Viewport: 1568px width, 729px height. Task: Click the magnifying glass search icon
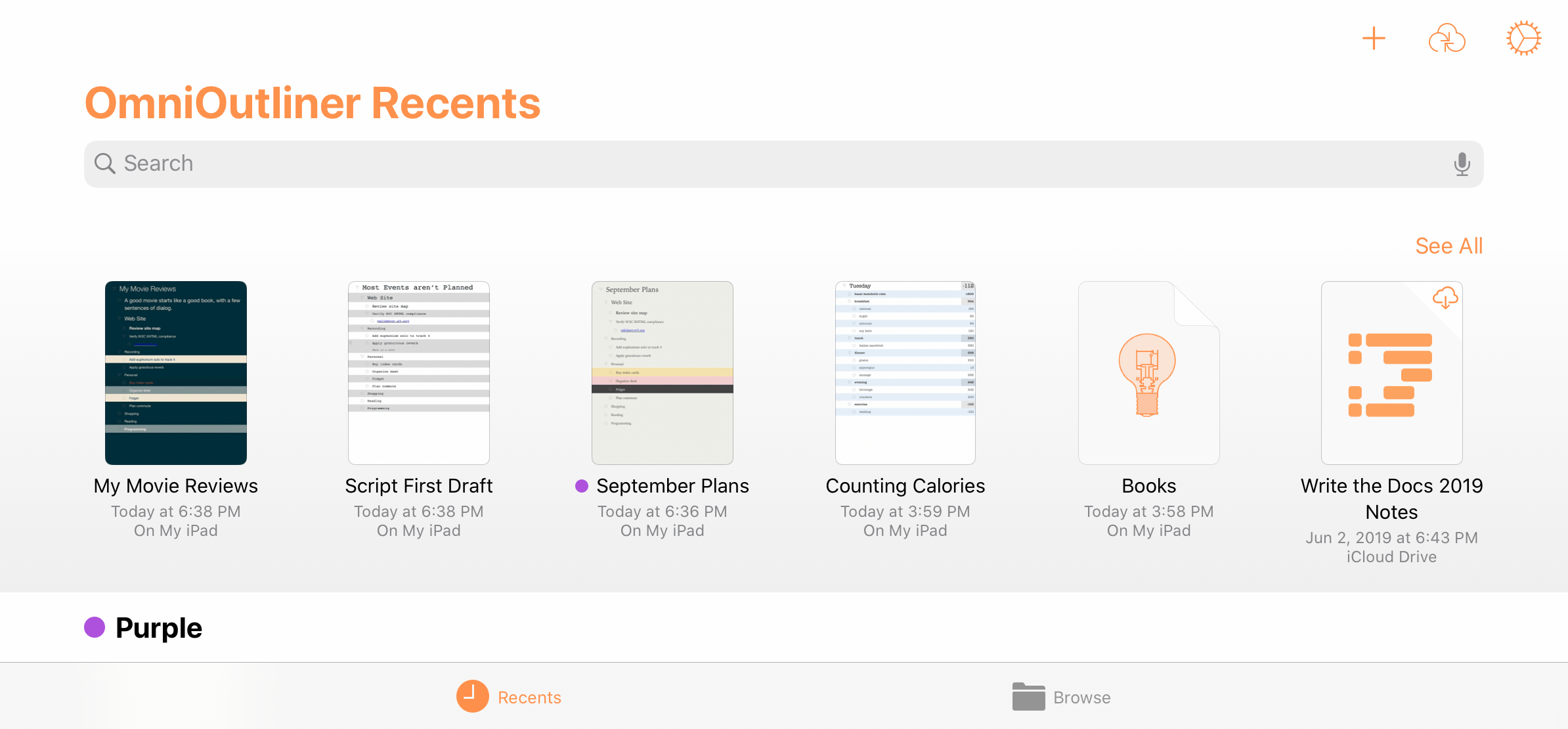(105, 164)
